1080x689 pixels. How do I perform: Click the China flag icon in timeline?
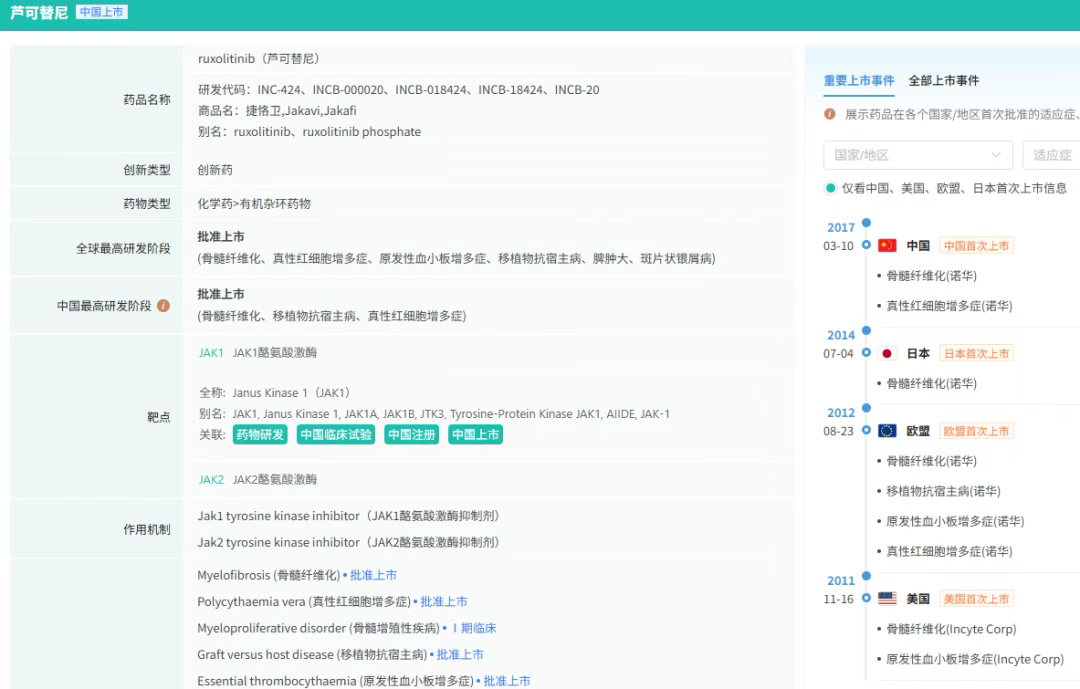pyautogui.click(x=887, y=246)
